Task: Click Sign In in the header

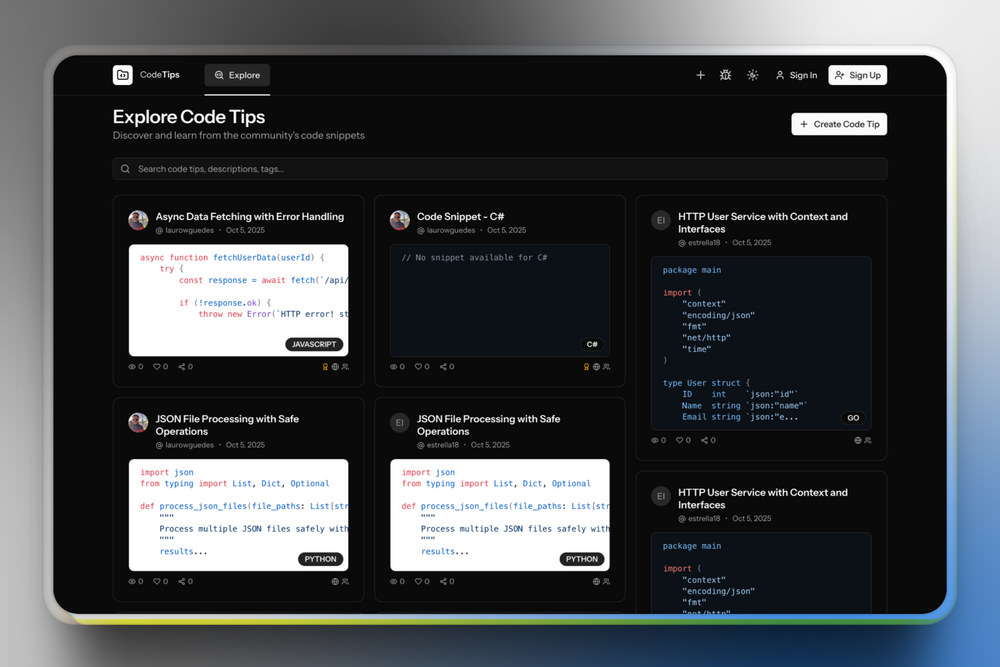Action: [796, 75]
